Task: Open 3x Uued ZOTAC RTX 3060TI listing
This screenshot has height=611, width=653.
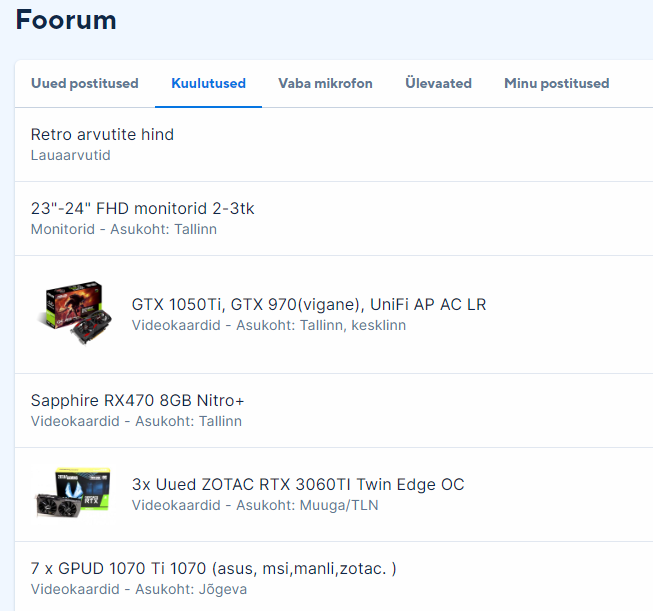Action: [298, 484]
